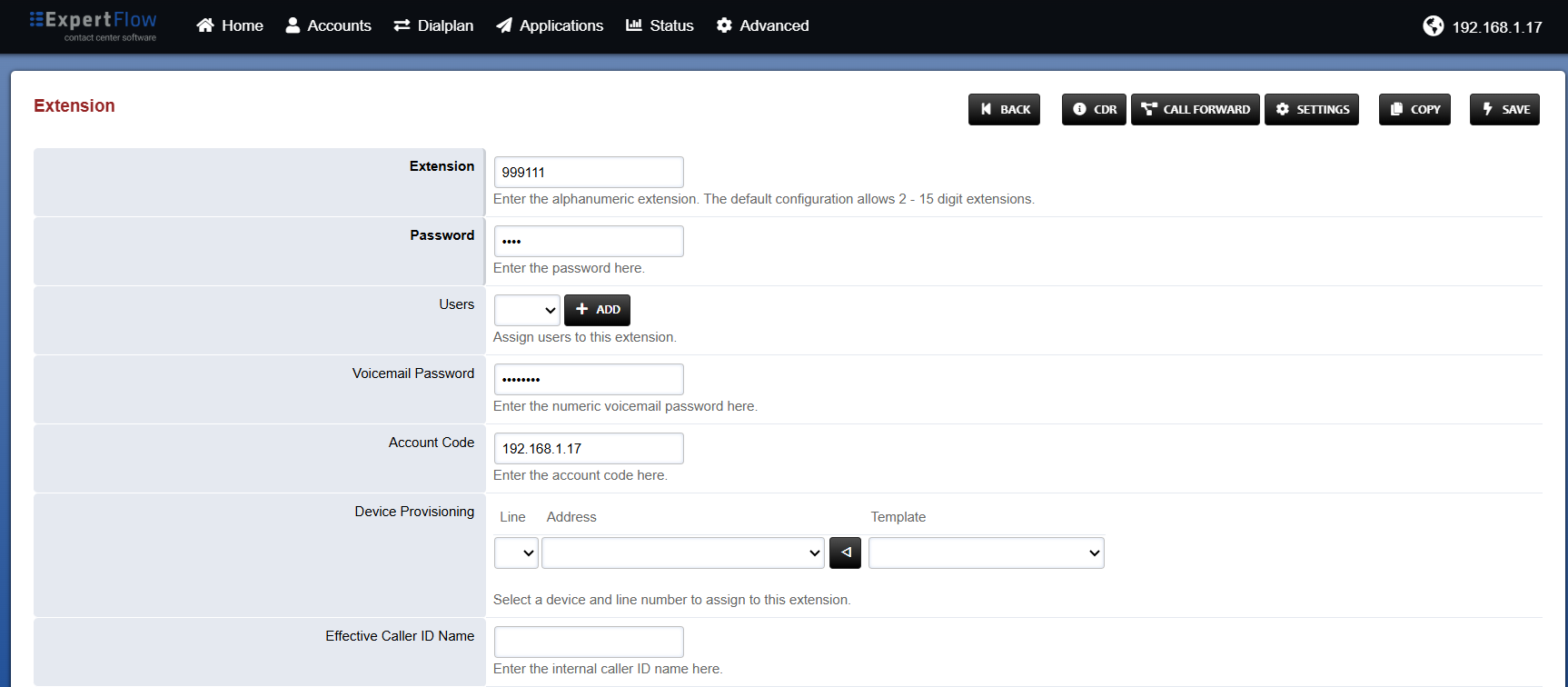Viewport: 1568px width, 687px height.
Task: Open the Accounts menu
Action: 328,25
